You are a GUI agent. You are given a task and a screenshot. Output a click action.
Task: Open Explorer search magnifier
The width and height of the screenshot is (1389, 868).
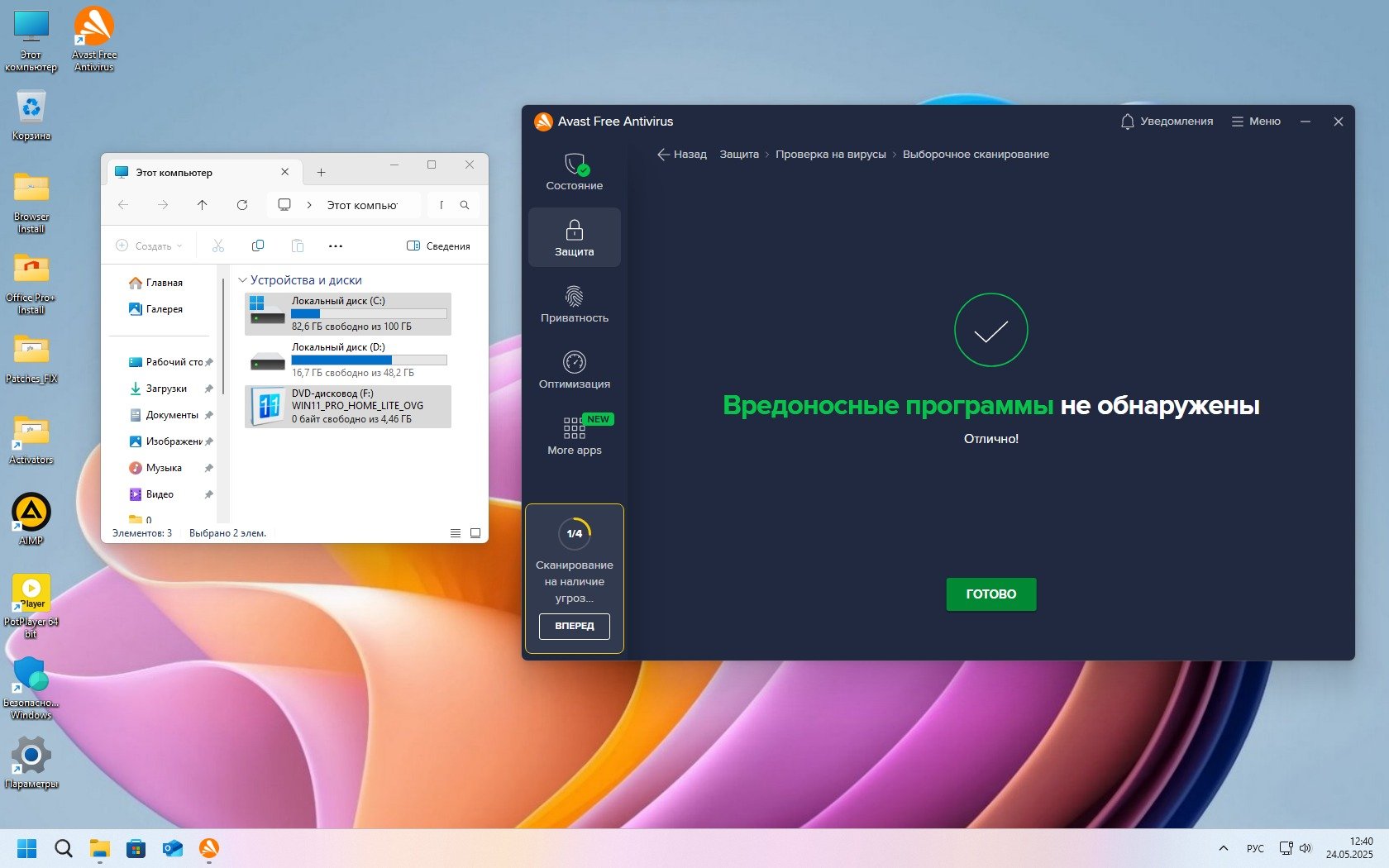point(465,205)
